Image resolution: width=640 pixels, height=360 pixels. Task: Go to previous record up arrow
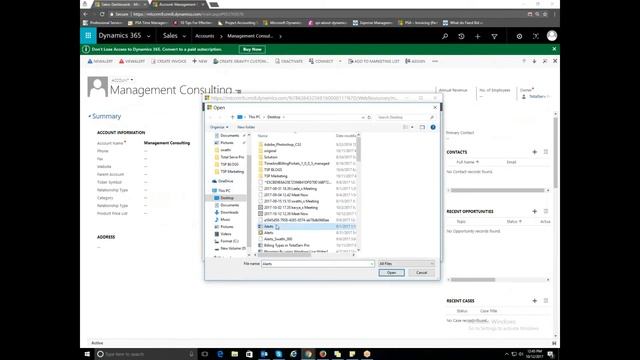(524, 61)
